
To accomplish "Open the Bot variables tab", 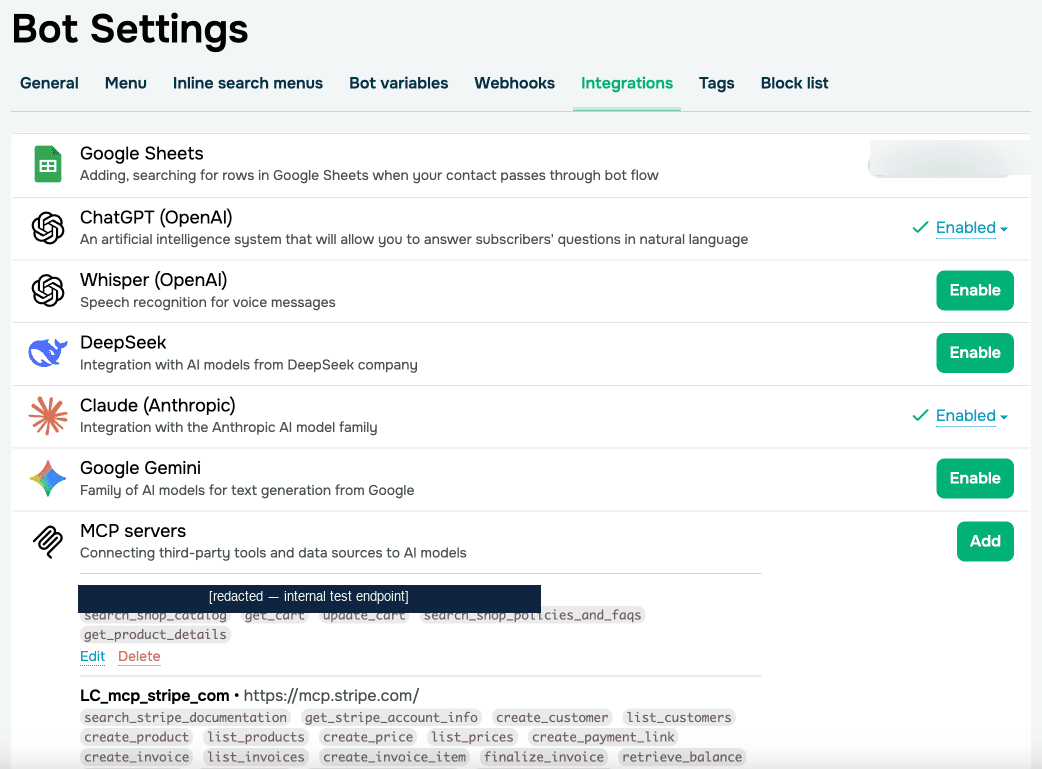I will (x=399, y=83).
